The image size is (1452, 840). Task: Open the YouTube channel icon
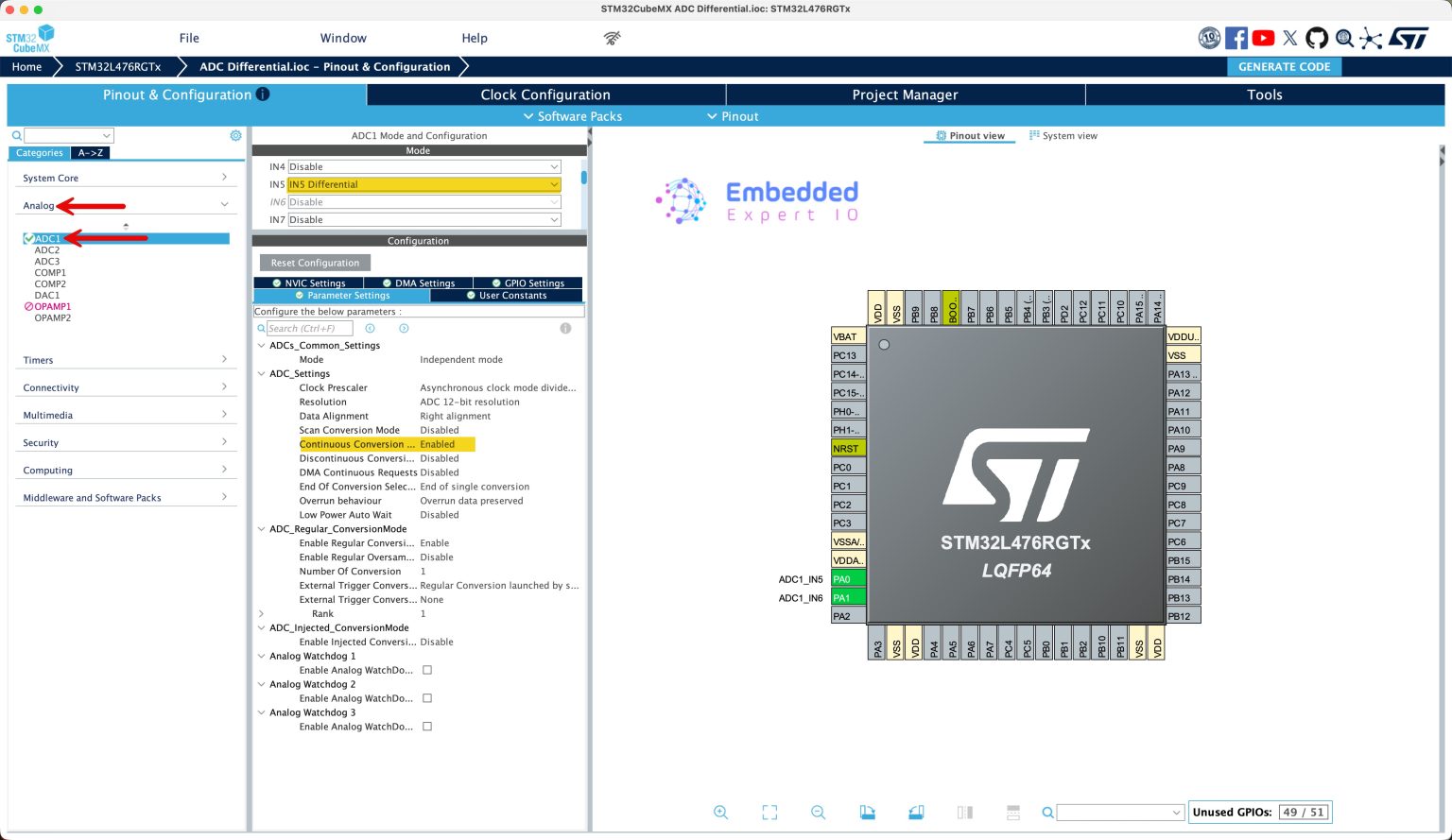click(x=1262, y=38)
